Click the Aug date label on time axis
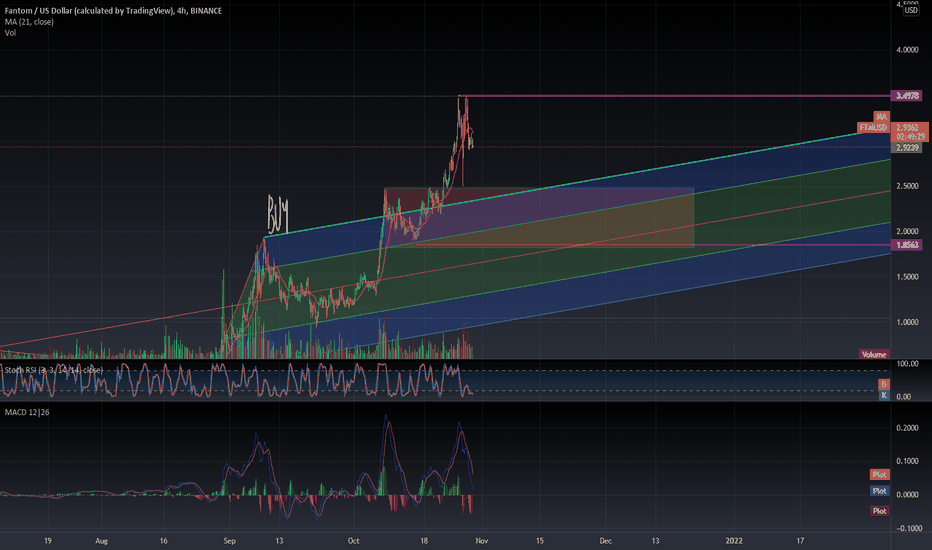Viewport: 932px width, 550px height. (102, 541)
